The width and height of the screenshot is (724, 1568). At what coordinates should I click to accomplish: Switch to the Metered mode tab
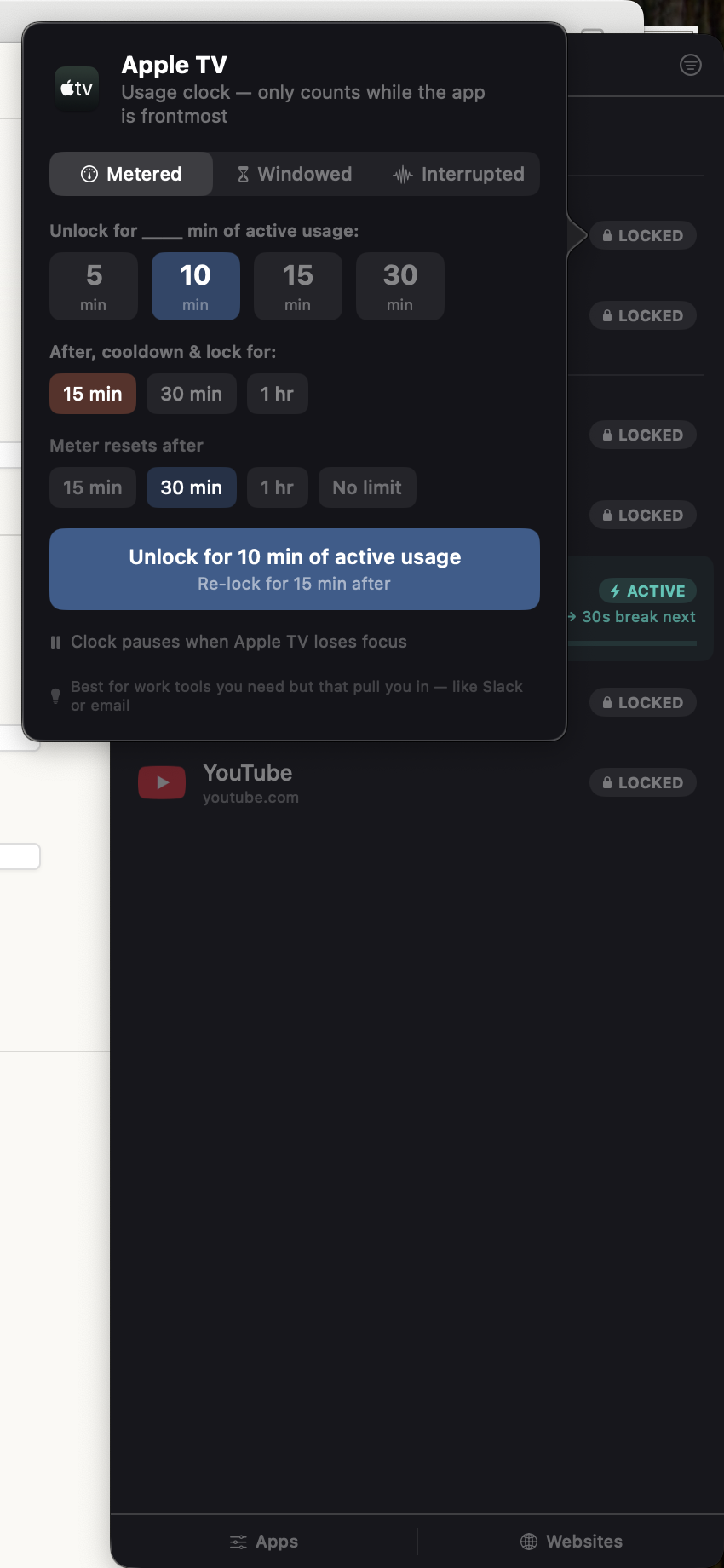click(x=131, y=174)
